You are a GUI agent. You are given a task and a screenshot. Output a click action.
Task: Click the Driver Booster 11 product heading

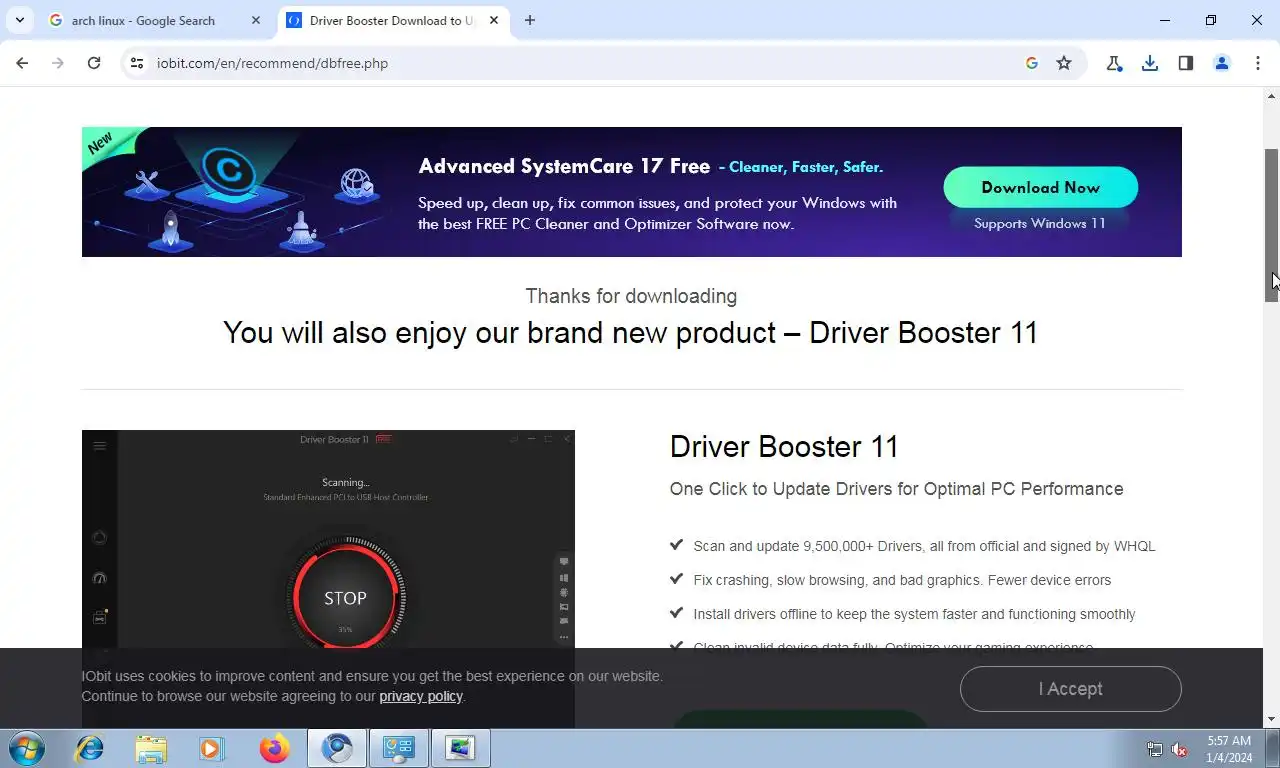(784, 447)
